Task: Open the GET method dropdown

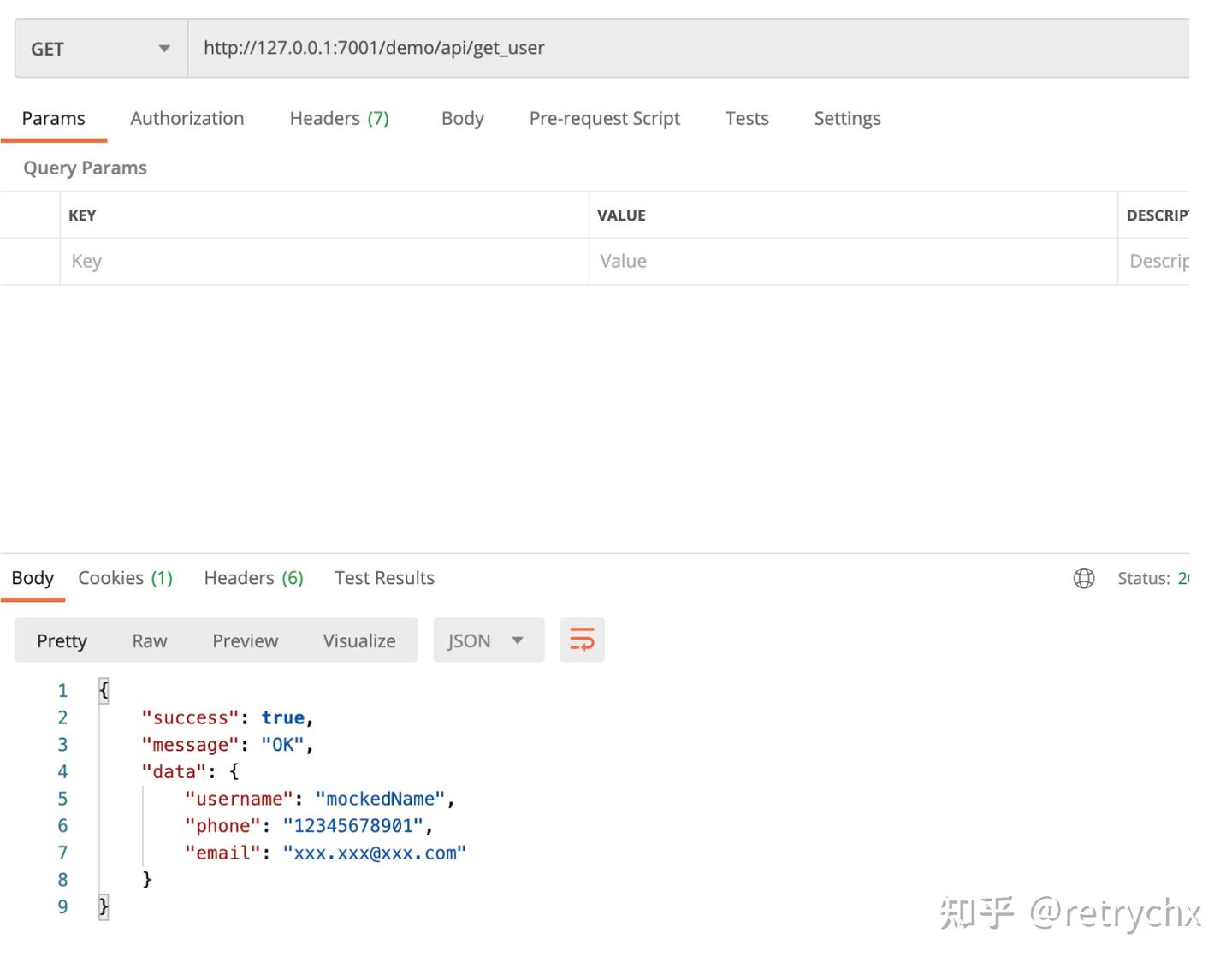Action: coord(101,49)
